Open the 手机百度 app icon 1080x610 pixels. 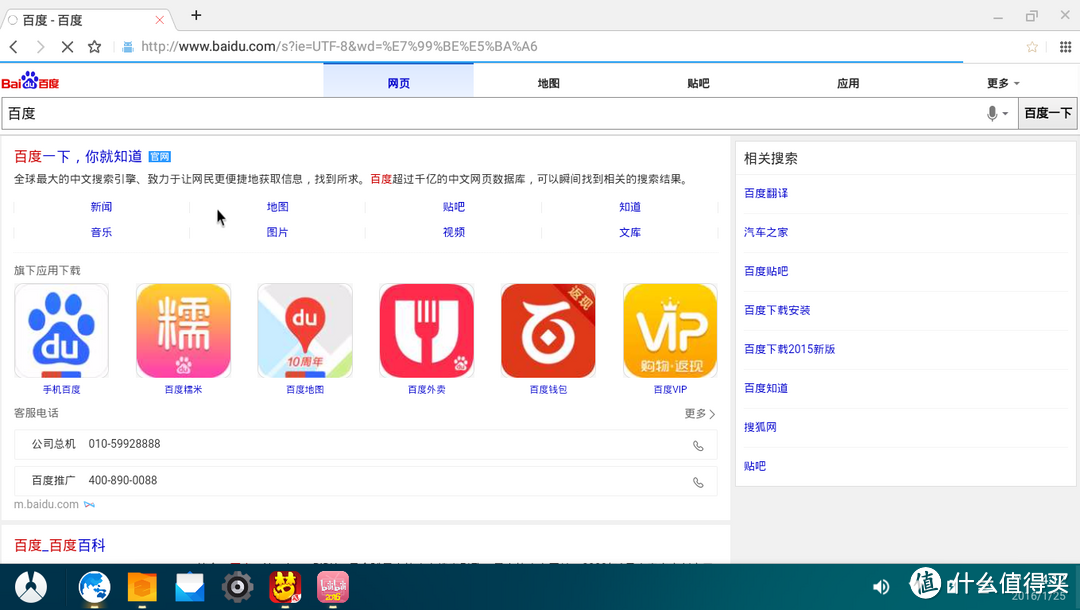click(x=61, y=331)
